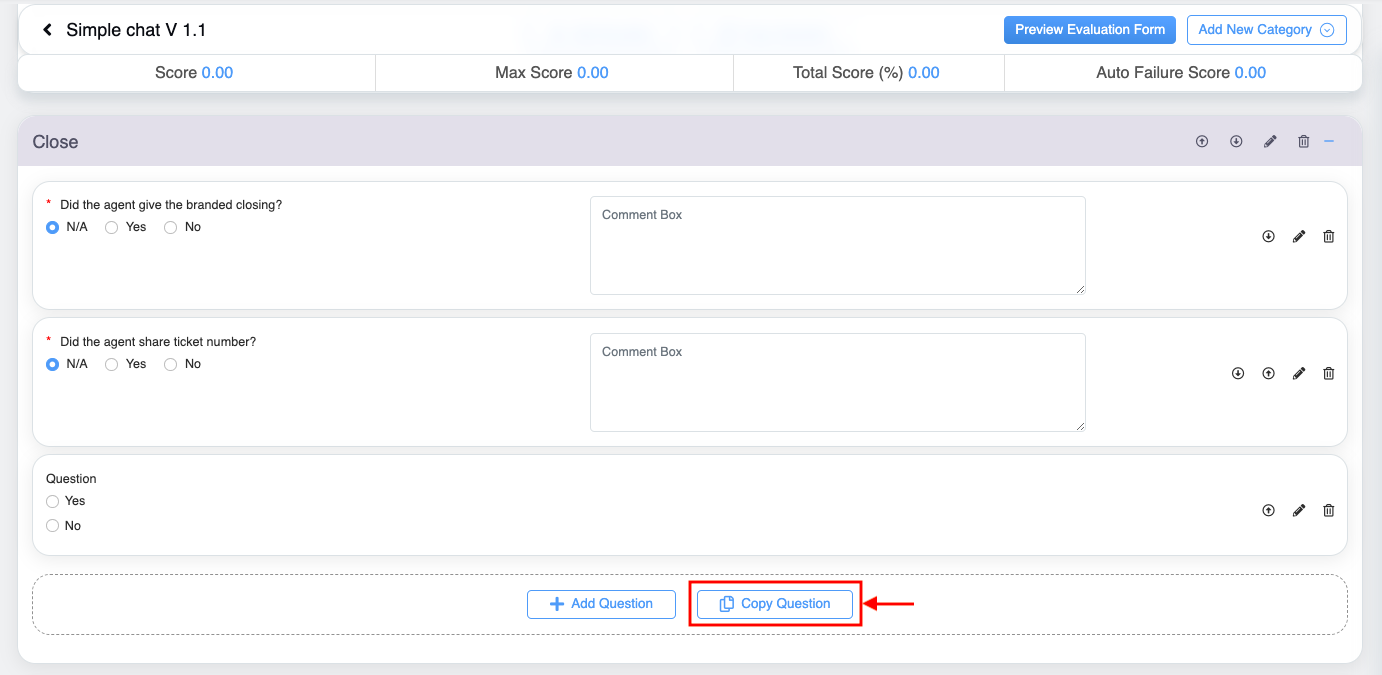Delete the Close category

pos(1303,142)
